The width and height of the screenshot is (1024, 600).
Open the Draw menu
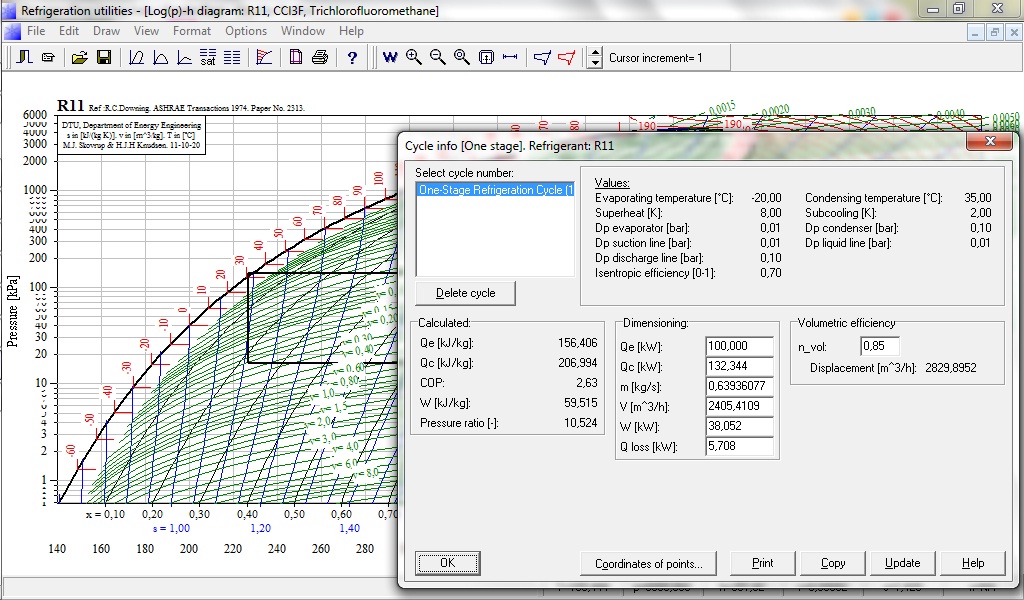click(106, 31)
